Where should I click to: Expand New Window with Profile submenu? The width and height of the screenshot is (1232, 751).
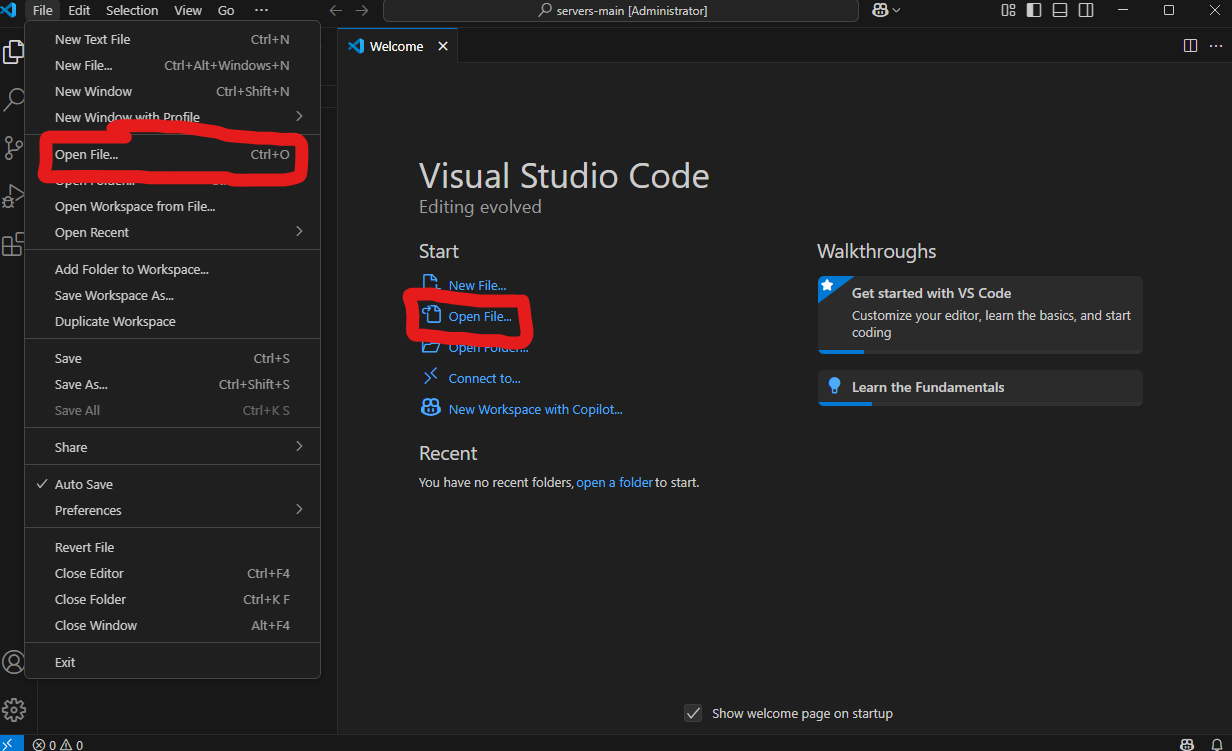click(172, 117)
